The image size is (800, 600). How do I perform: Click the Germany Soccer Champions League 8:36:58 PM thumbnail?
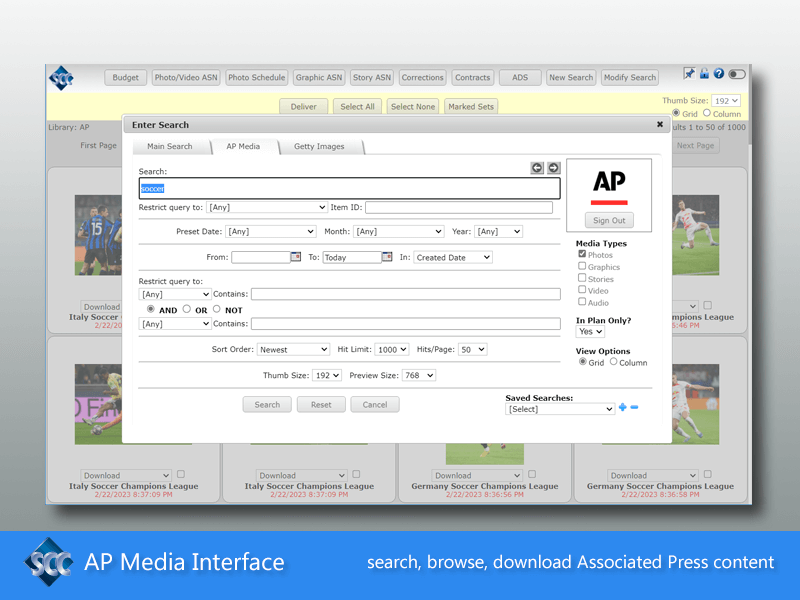(696, 404)
